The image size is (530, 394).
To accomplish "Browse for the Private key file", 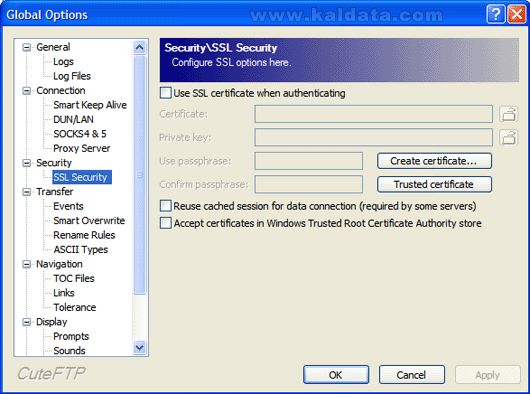I will pos(509,138).
